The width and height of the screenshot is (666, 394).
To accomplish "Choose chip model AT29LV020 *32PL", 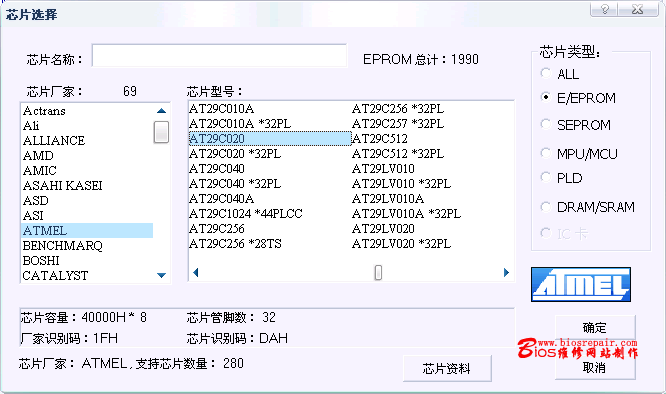I will click(x=401, y=244).
